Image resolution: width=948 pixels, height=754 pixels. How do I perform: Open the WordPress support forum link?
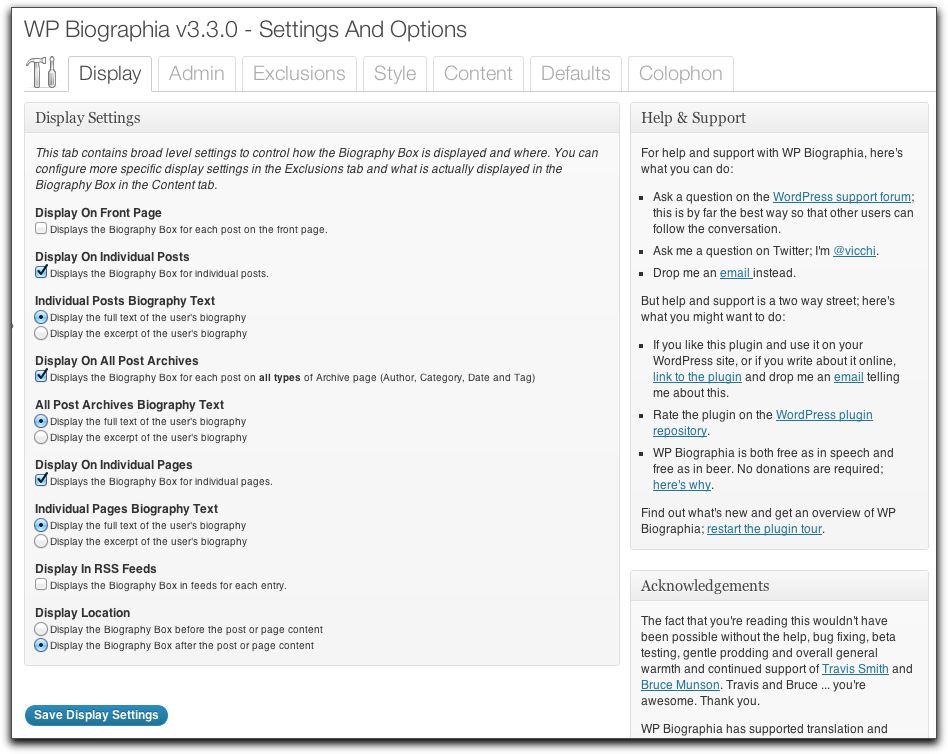[842, 197]
